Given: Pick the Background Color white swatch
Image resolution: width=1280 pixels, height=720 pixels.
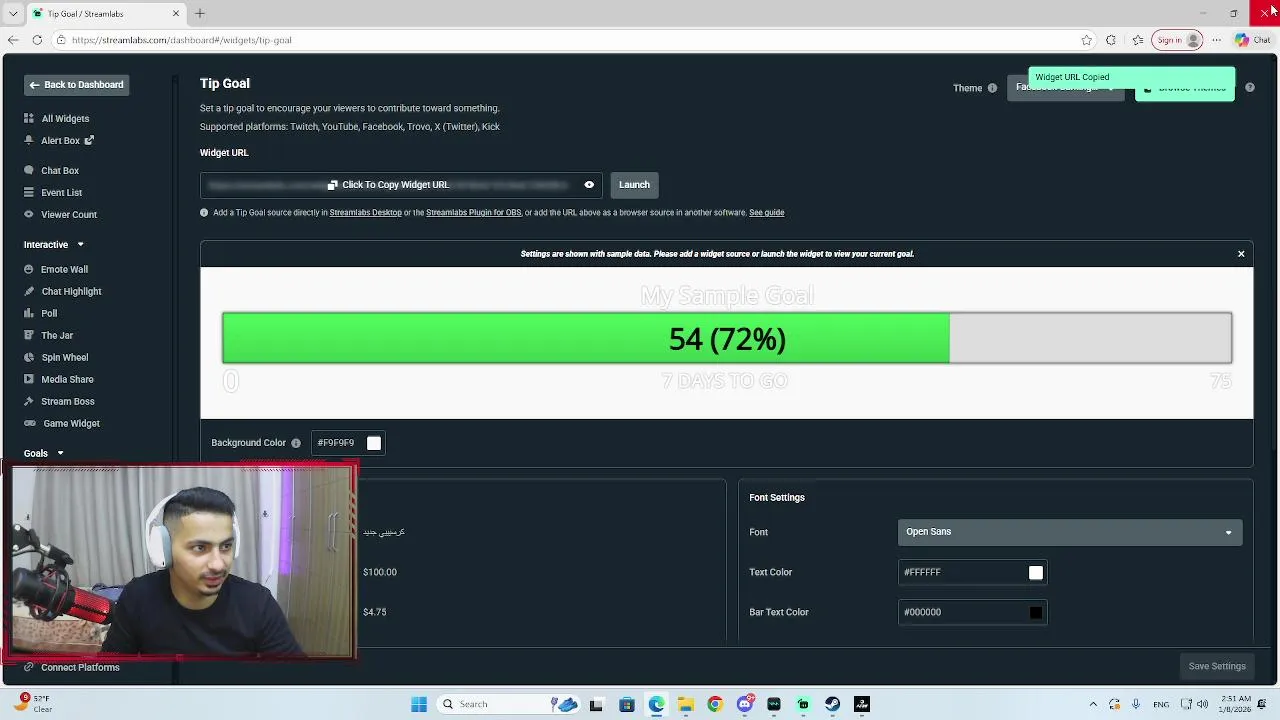Looking at the screenshot, I should 374,443.
